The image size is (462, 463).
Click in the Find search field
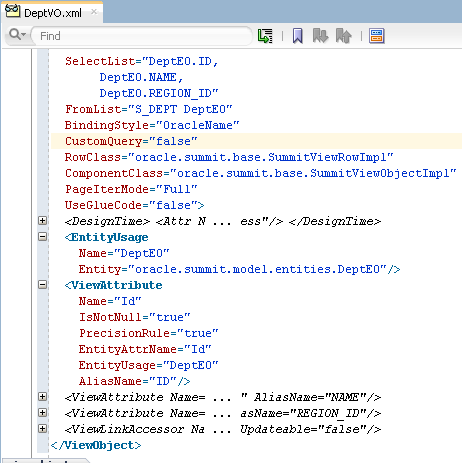coord(141,36)
